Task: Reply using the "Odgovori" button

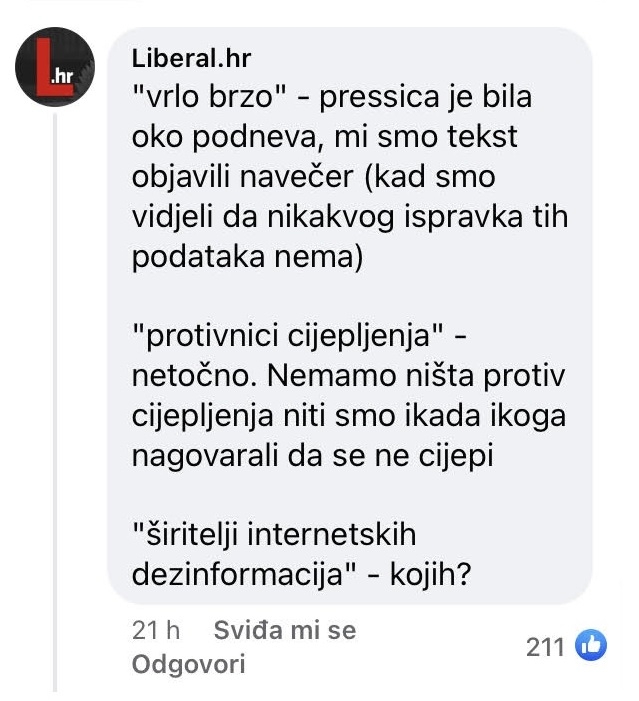Action: 188,665
